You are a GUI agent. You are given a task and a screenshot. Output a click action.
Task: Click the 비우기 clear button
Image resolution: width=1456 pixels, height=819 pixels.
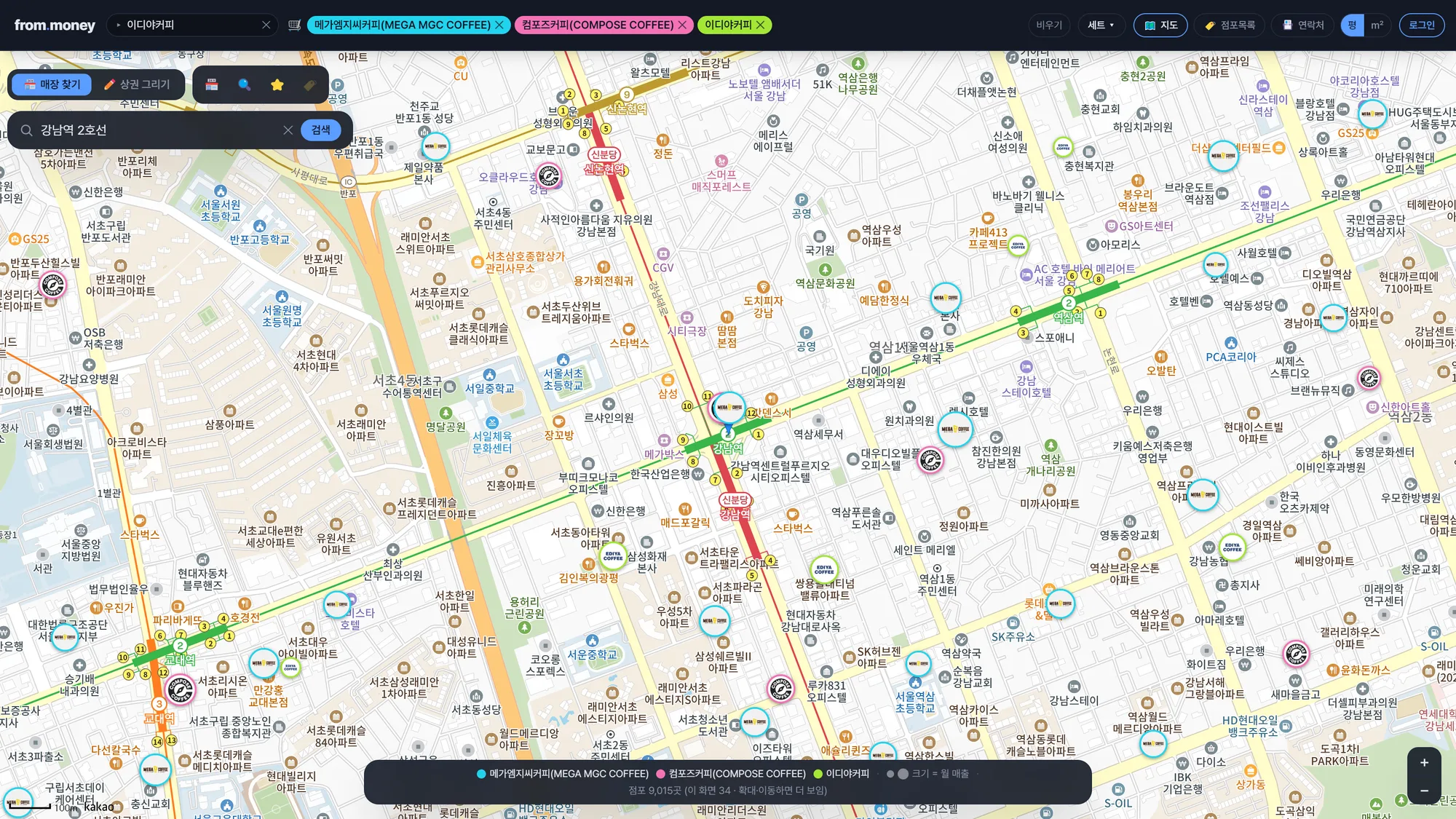point(1049,25)
